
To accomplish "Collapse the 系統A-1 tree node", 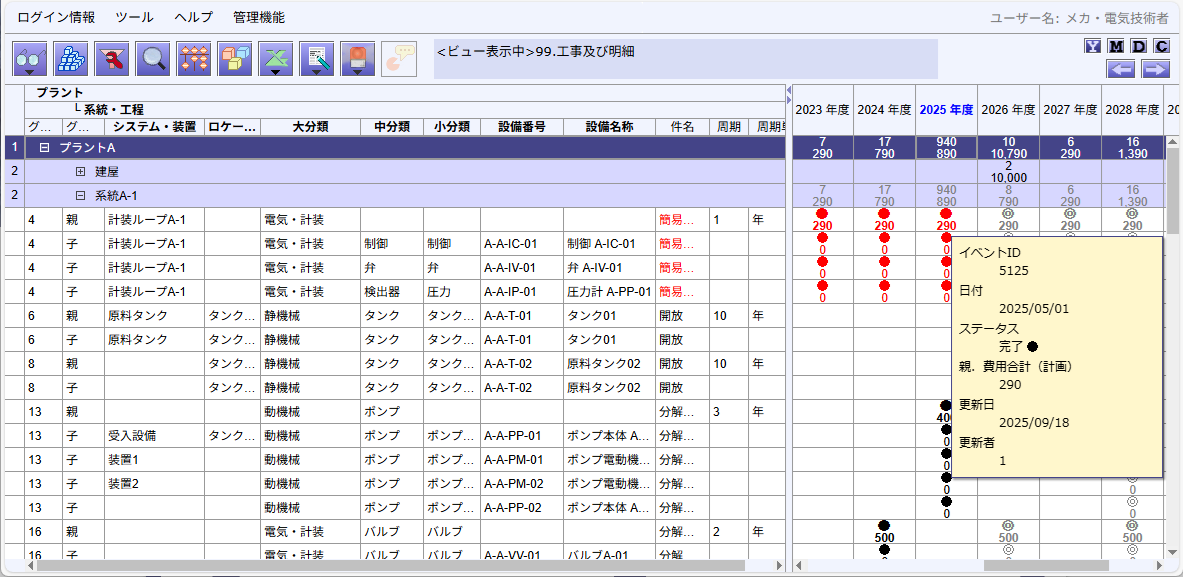I will coord(80,196).
